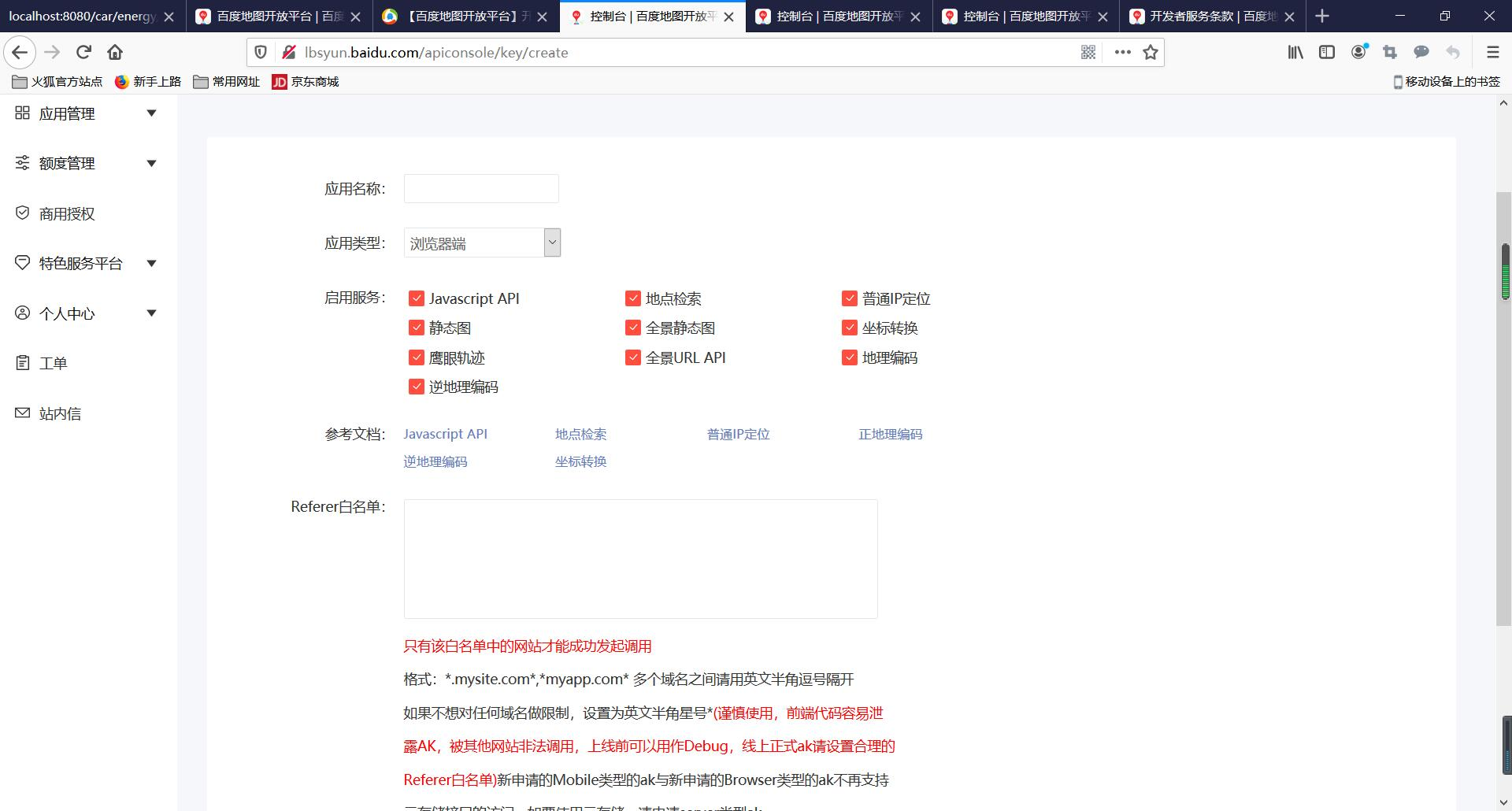Click the 应用名称 input field
The height and width of the screenshot is (811, 1512).
[x=480, y=188]
